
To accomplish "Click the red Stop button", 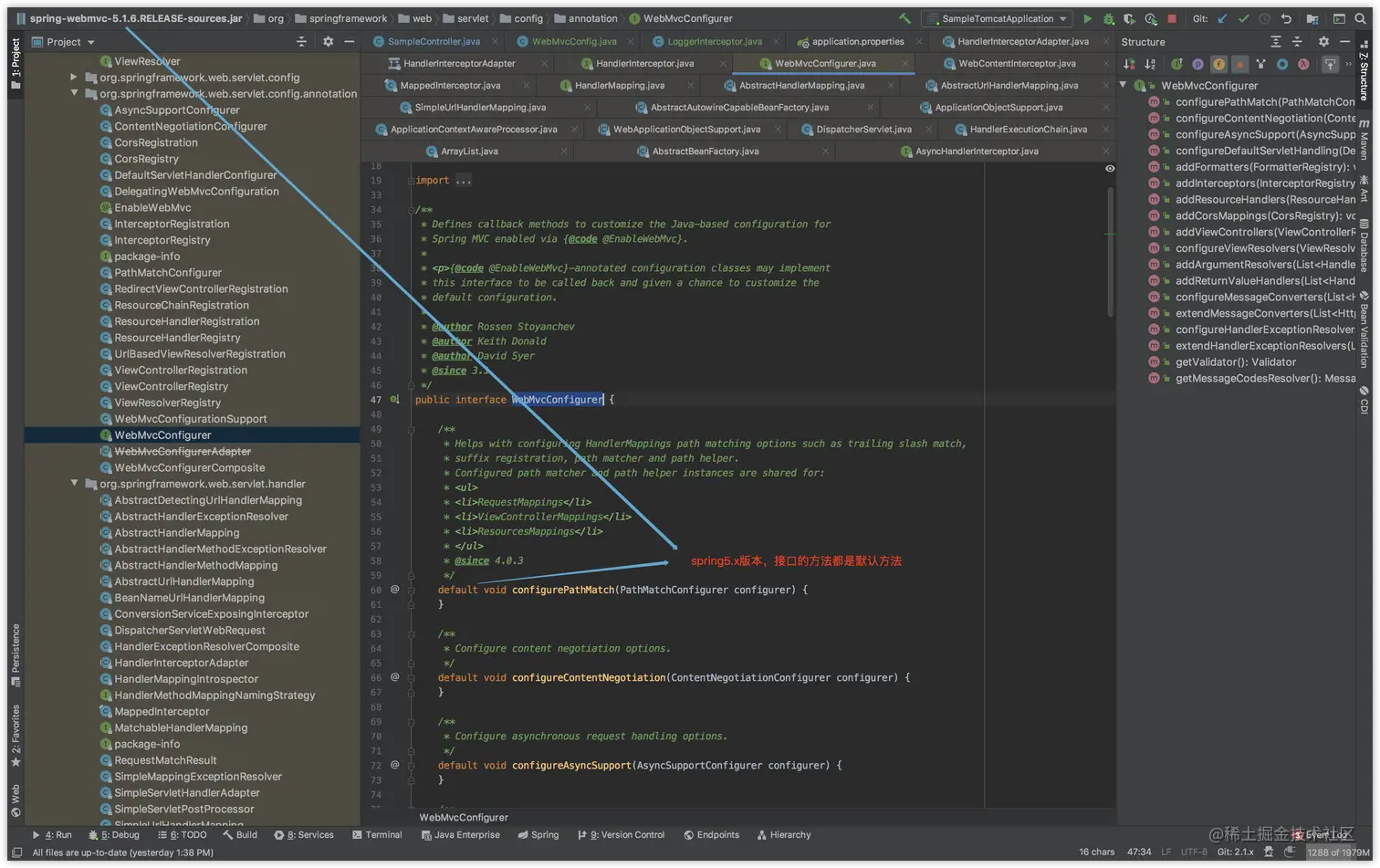I will tap(1172, 18).
